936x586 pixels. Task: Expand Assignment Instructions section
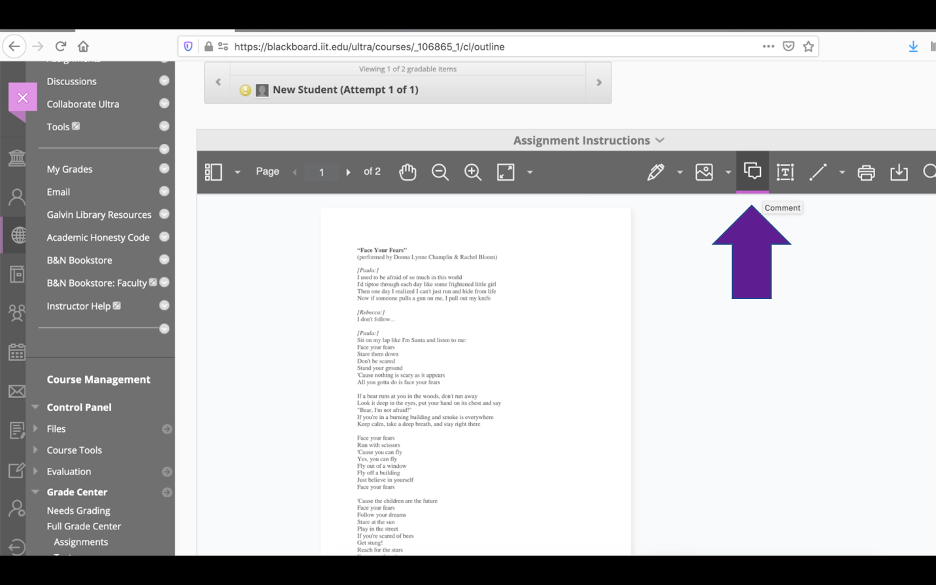[x=589, y=140]
